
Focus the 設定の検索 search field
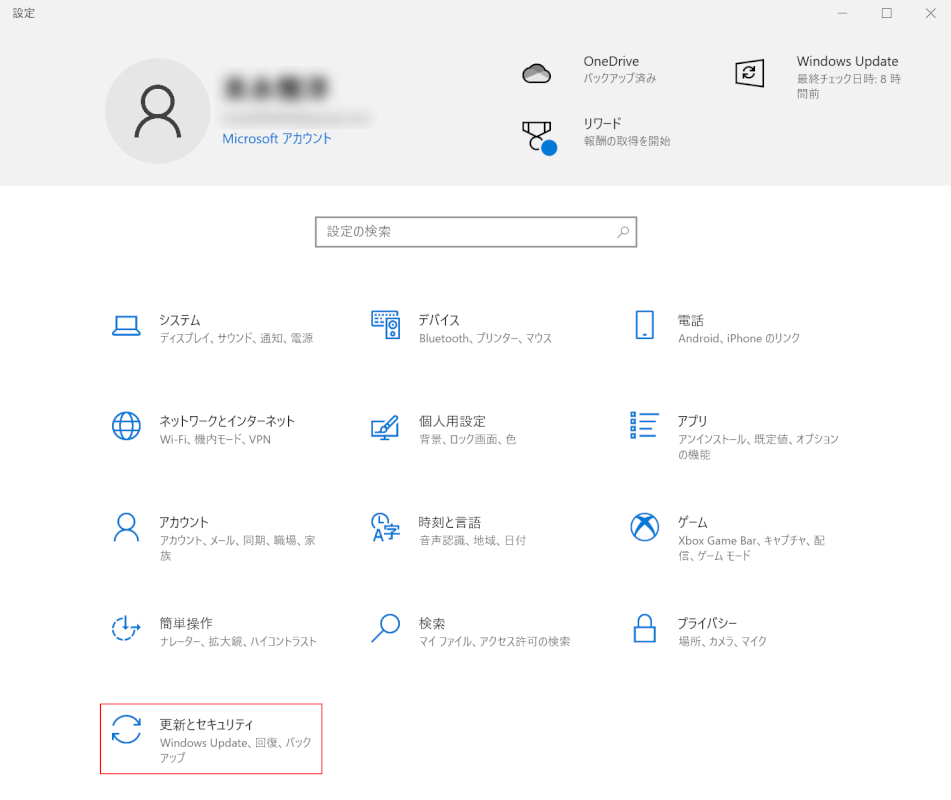click(x=476, y=232)
